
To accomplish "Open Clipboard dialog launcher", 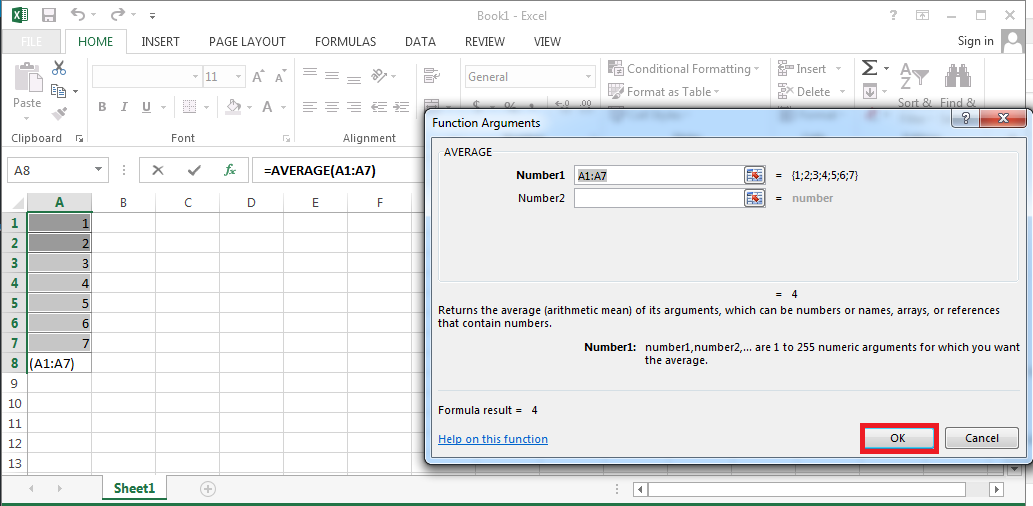I will tap(79, 138).
